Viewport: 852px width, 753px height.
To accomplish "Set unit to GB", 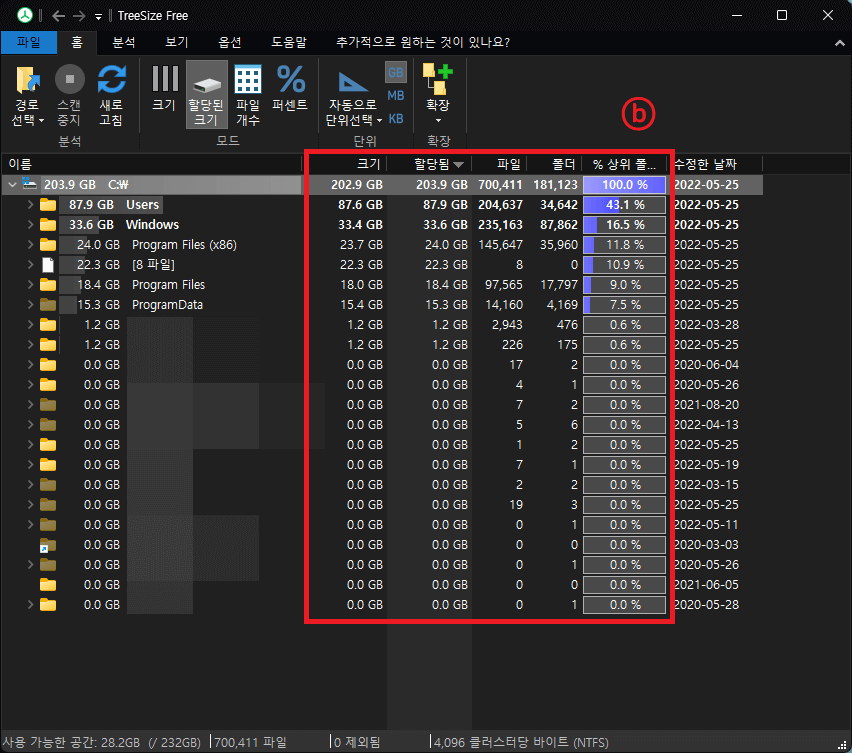I will pyautogui.click(x=396, y=73).
